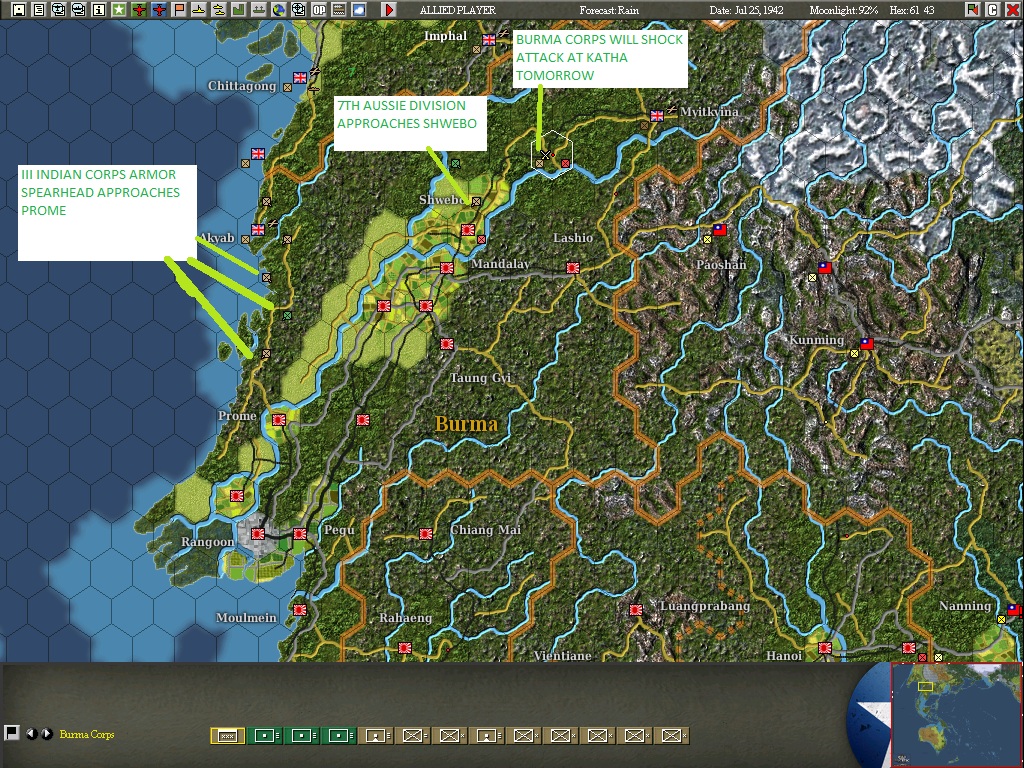Select the Japanese base marker at Pegu
This screenshot has width=1024, height=768.
click(x=300, y=534)
